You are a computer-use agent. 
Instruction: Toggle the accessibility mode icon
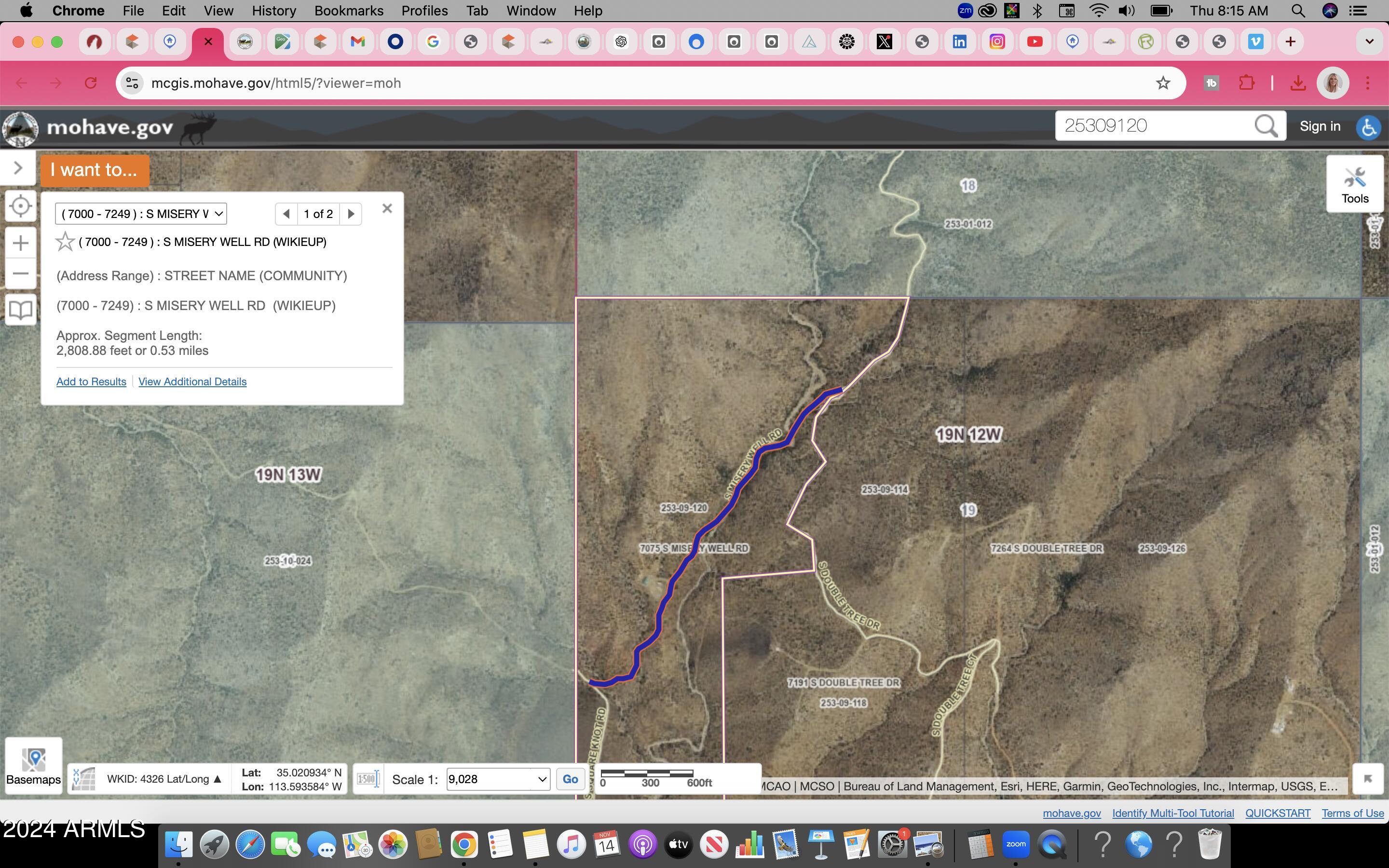[x=1369, y=127]
